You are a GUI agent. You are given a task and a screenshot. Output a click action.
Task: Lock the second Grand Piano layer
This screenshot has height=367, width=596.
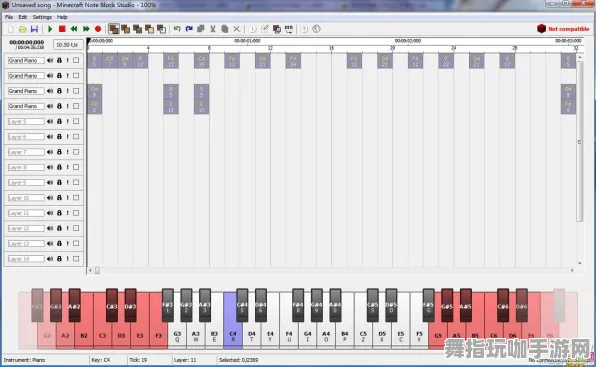coord(59,76)
